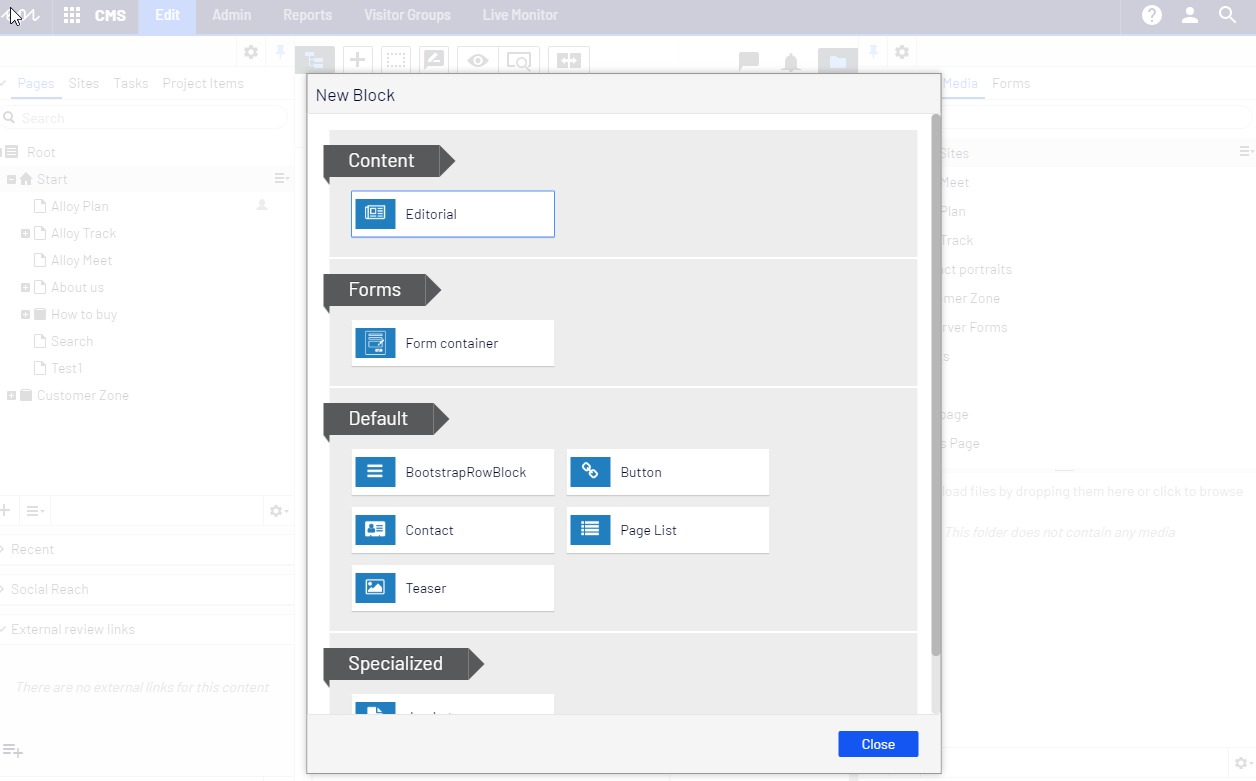Click the Teaser block image icon
Image resolution: width=1256 pixels, height=781 pixels.
tap(375, 588)
